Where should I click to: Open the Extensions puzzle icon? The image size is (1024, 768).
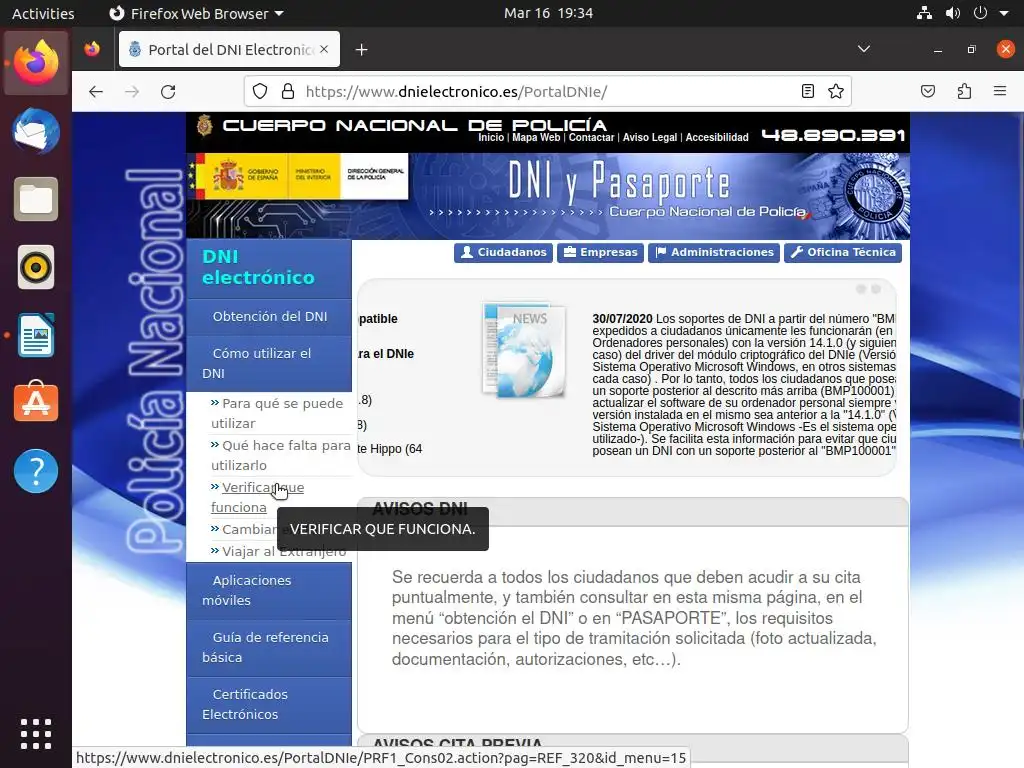tap(964, 91)
